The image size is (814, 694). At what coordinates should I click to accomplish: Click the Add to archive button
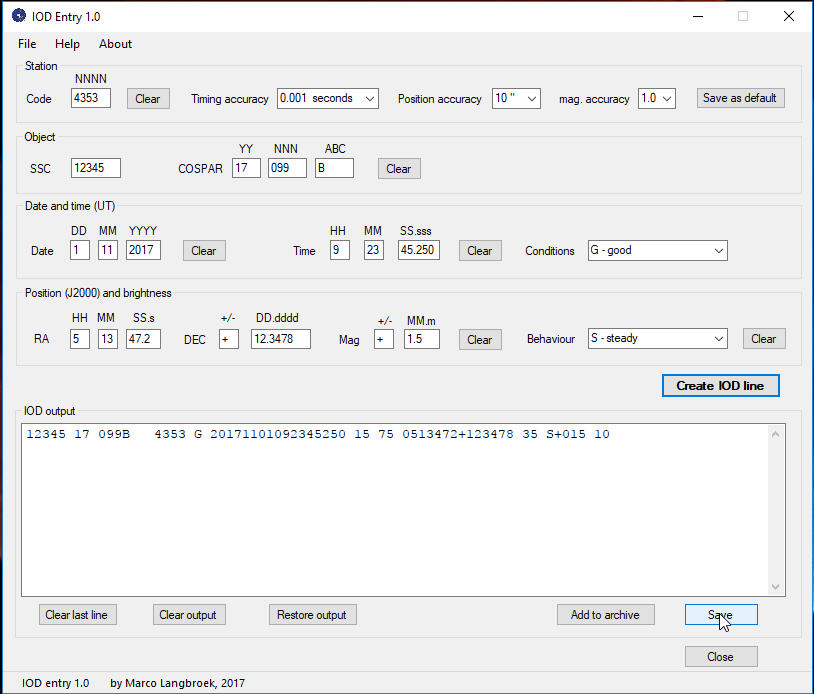(x=605, y=614)
